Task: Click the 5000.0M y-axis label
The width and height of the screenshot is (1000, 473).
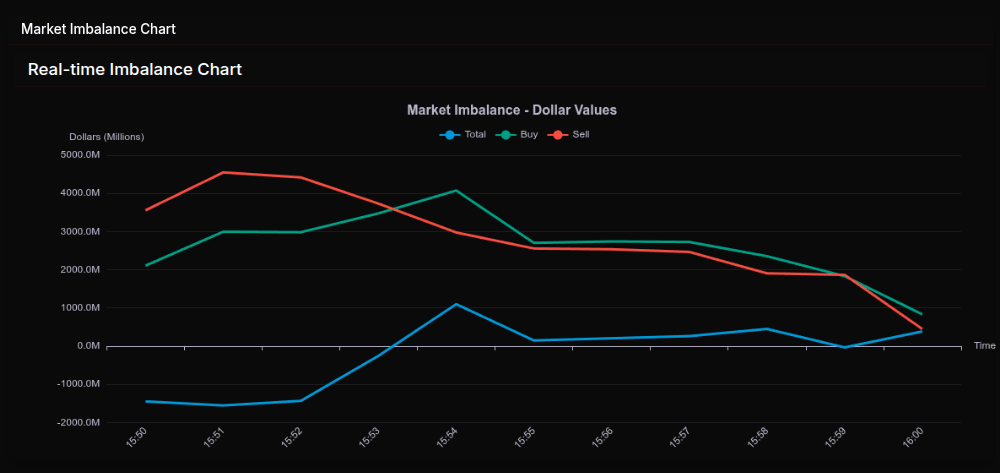Action: point(81,155)
